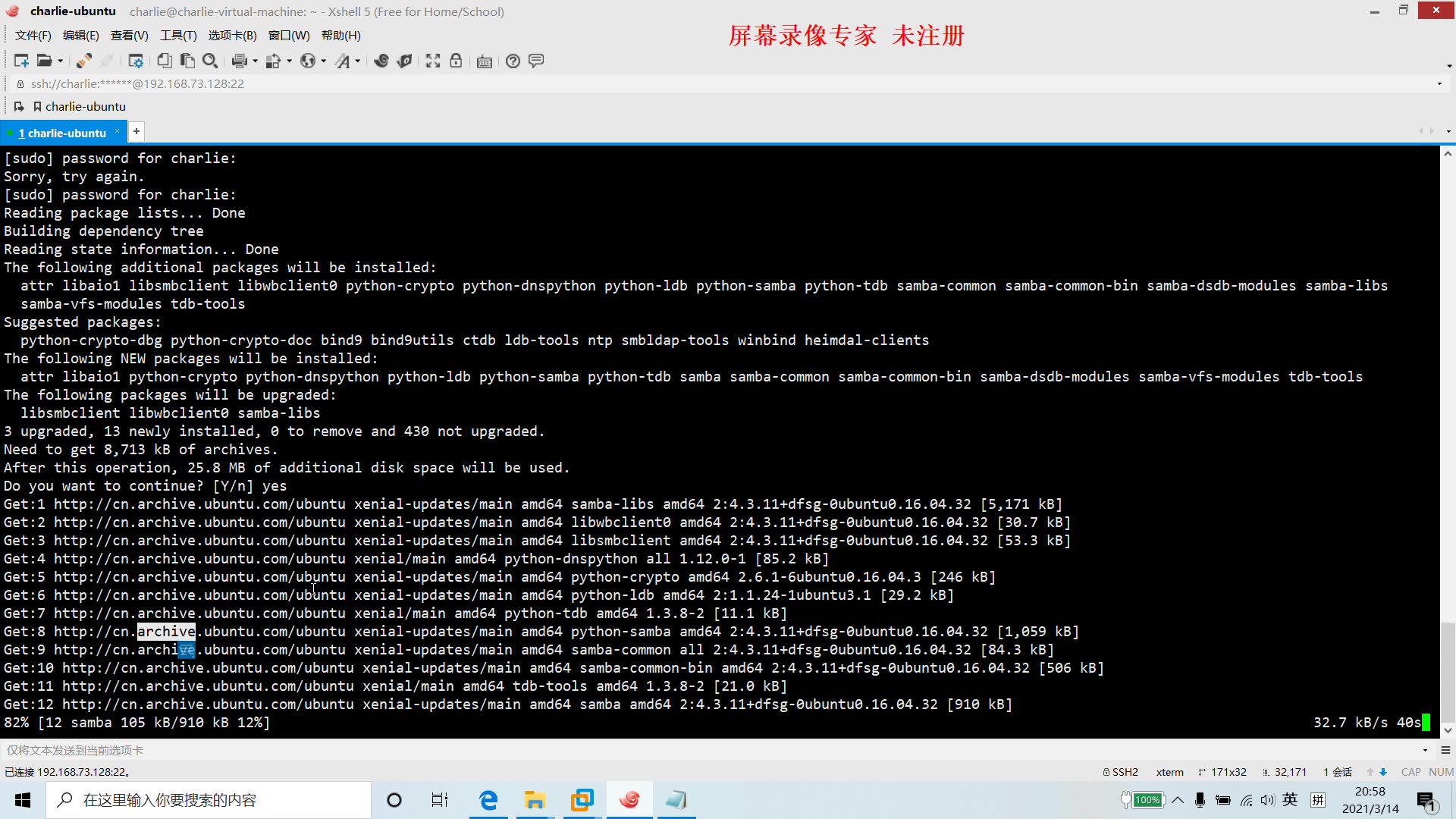Image resolution: width=1456 pixels, height=819 pixels.
Task: Toggle the lock screen padlock icon
Action: click(456, 61)
